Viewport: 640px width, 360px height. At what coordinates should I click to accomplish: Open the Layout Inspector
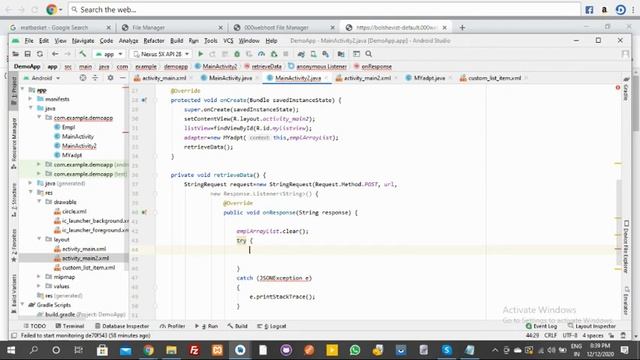pos(592,326)
